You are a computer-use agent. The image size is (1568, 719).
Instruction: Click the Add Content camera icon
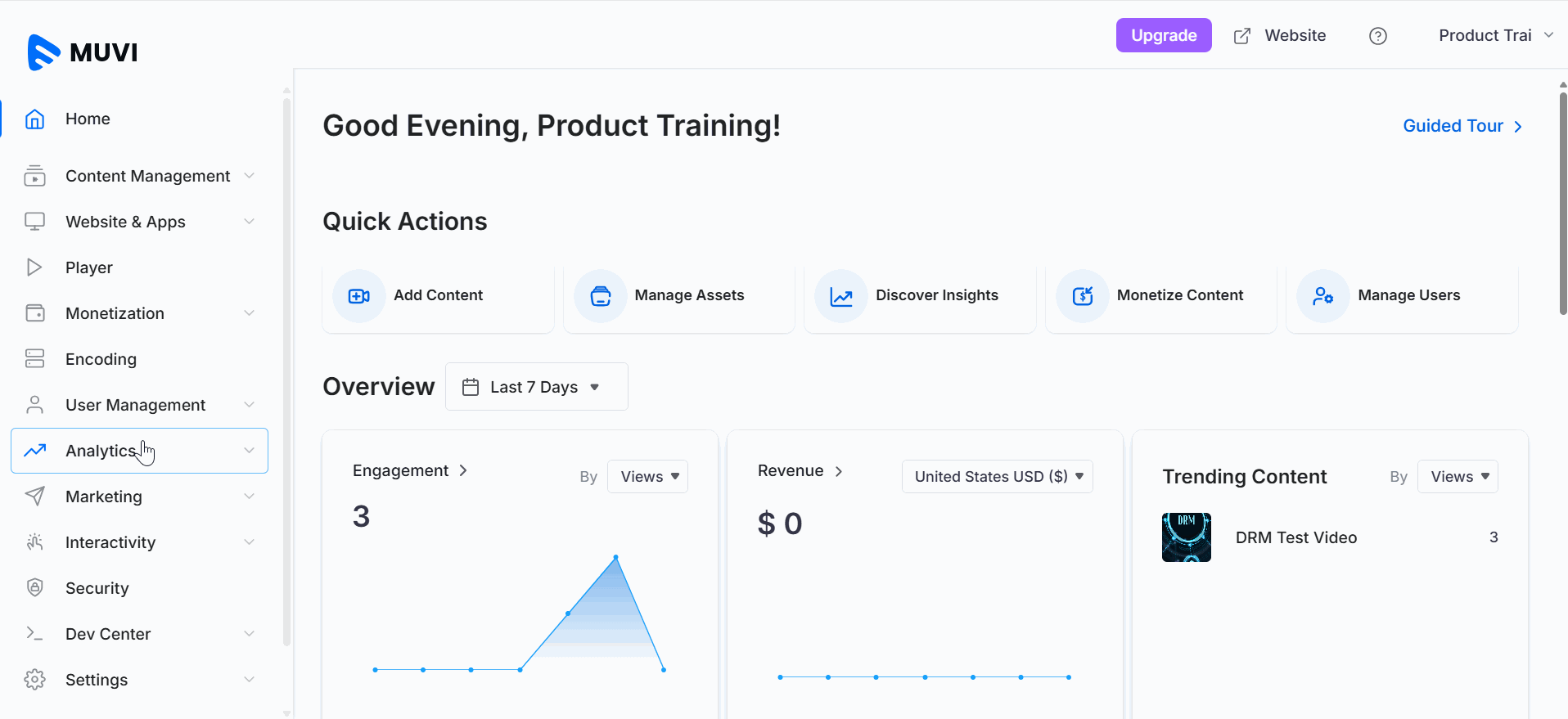coord(358,296)
